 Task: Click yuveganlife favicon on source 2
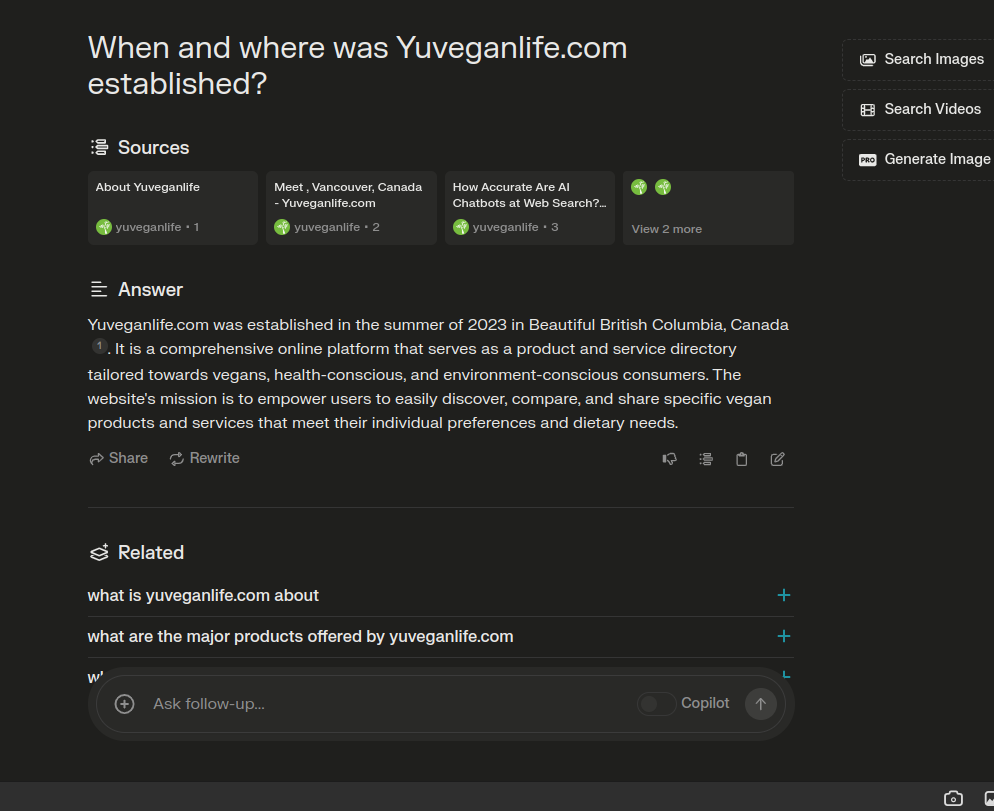(282, 227)
